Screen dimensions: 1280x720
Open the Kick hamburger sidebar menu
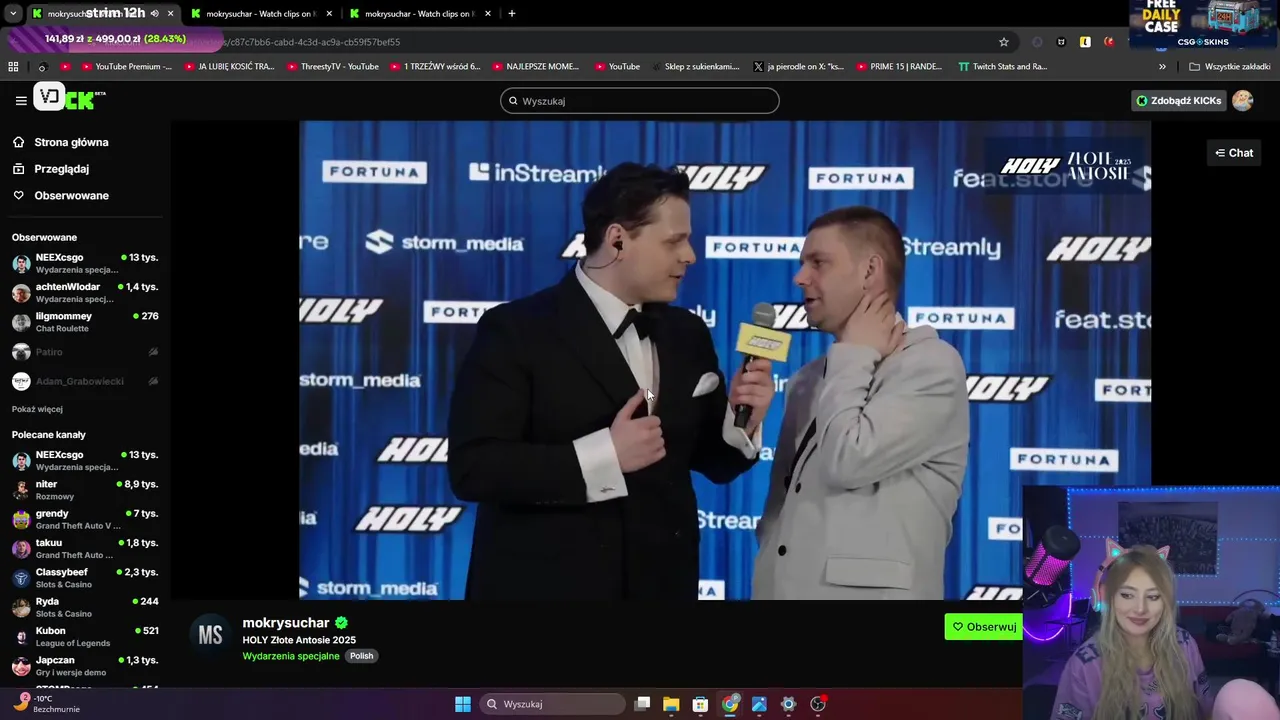pyautogui.click(x=21, y=100)
